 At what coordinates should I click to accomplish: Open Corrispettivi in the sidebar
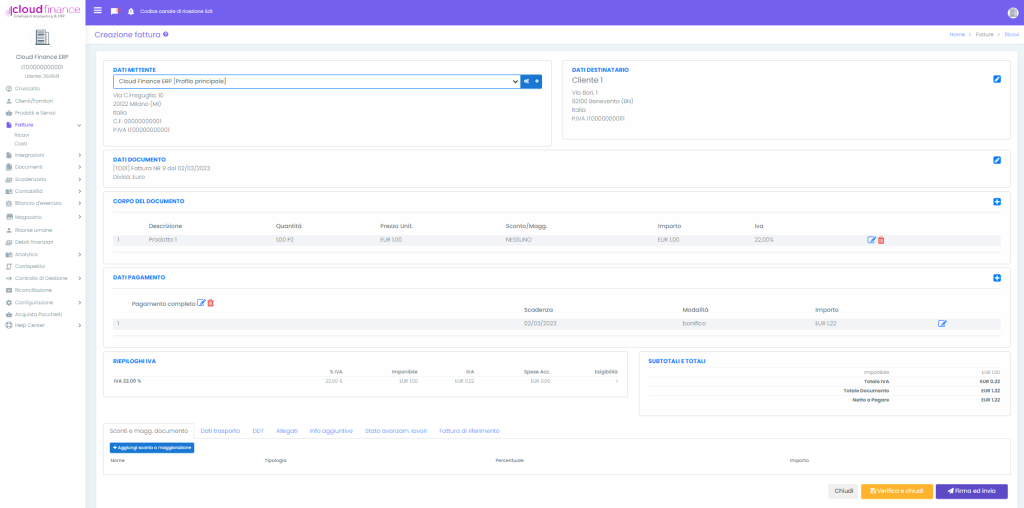pos(30,266)
